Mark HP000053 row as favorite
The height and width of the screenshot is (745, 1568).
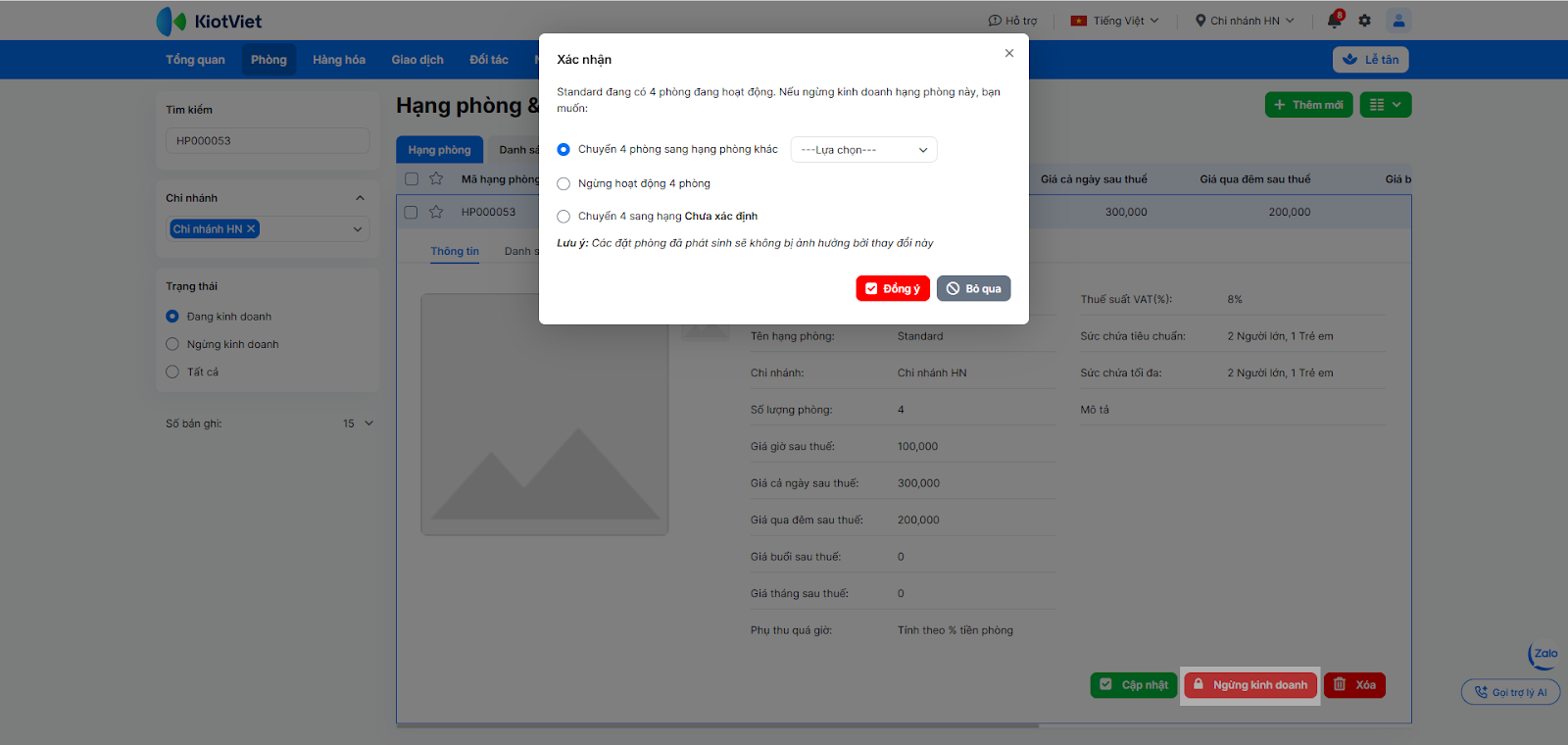[436, 212]
